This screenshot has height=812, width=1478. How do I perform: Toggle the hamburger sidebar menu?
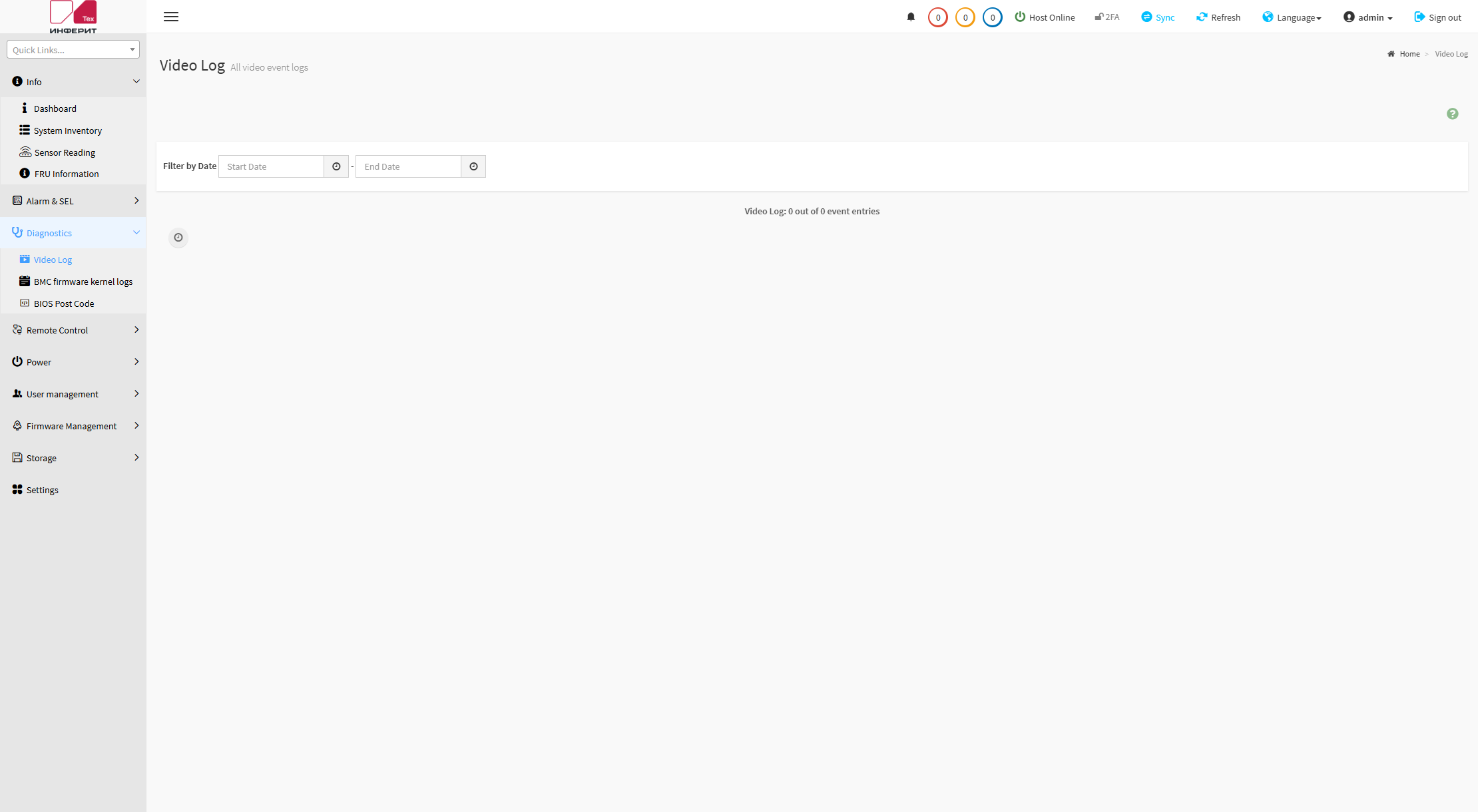click(x=171, y=17)
